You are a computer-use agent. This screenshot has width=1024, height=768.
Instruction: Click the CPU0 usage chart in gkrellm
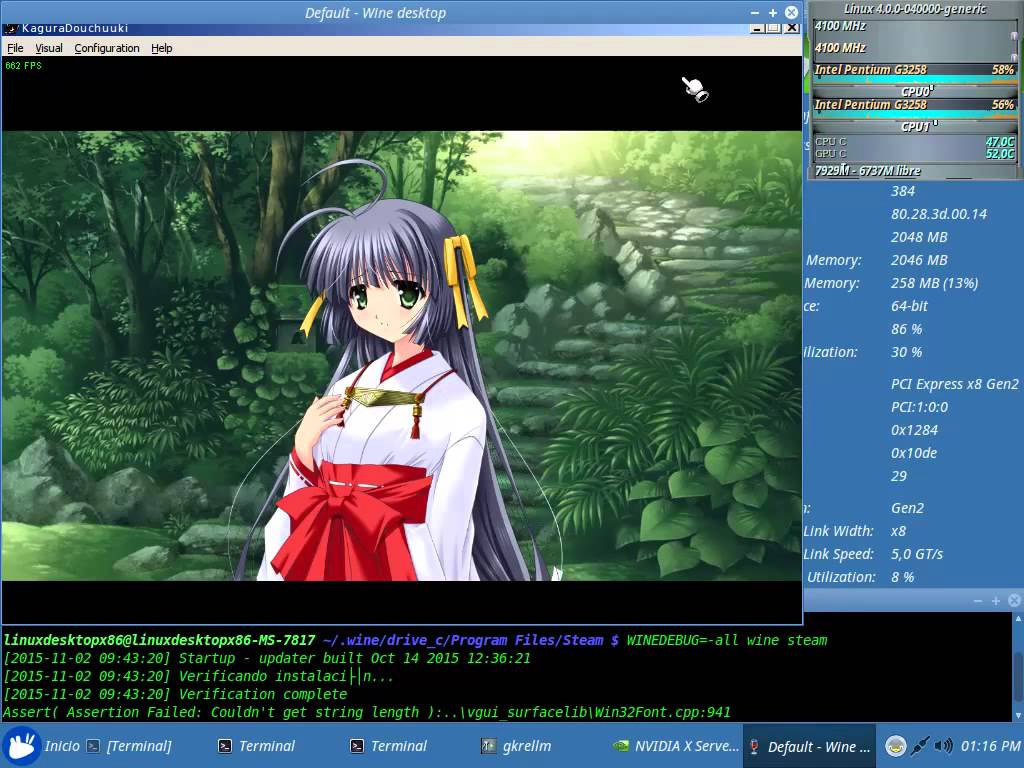tap(914, 82)
